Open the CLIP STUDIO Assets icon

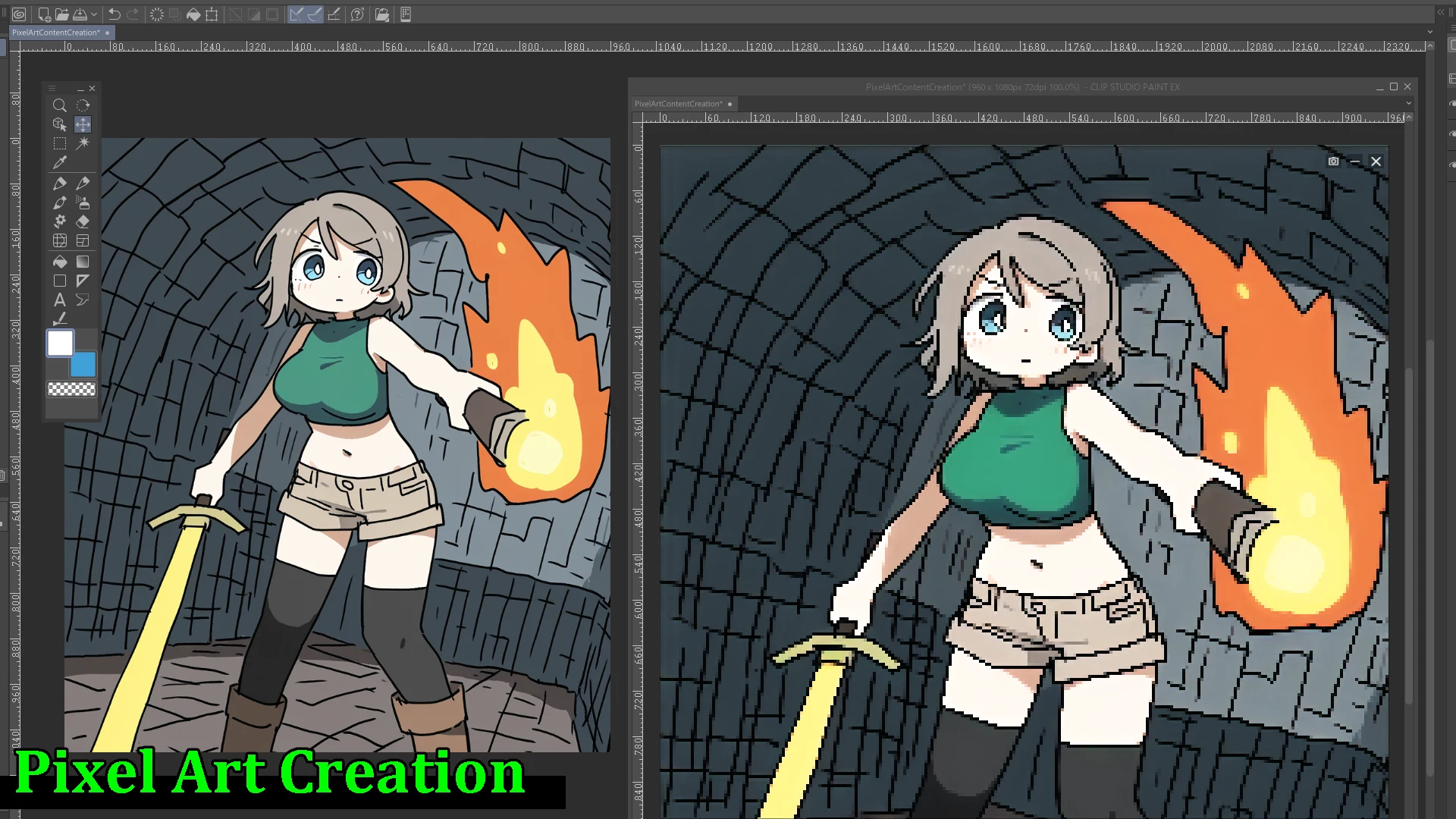(x=382, y=14)
